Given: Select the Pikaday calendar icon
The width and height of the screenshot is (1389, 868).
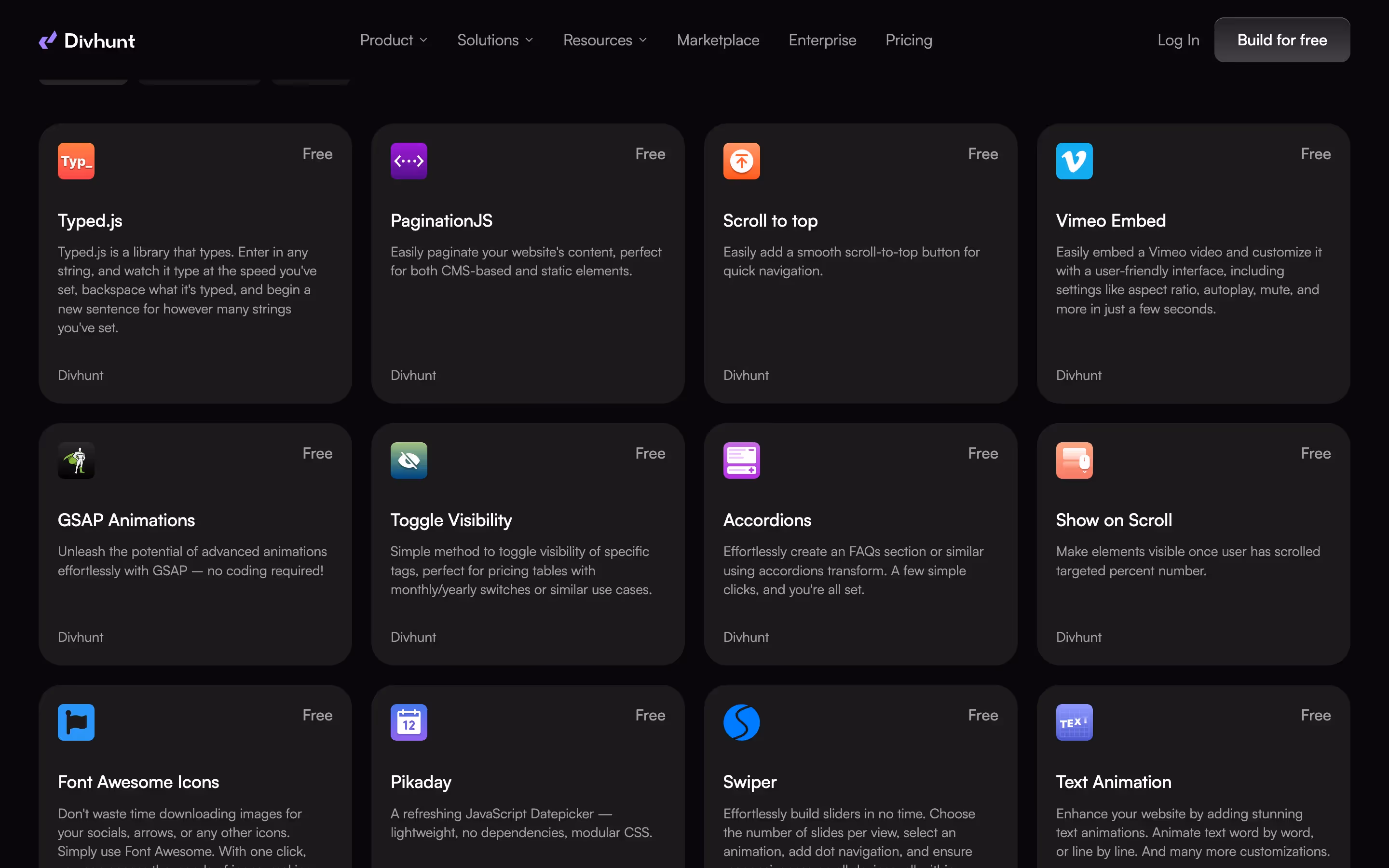Looking at the screenshot, I should 408,721.
